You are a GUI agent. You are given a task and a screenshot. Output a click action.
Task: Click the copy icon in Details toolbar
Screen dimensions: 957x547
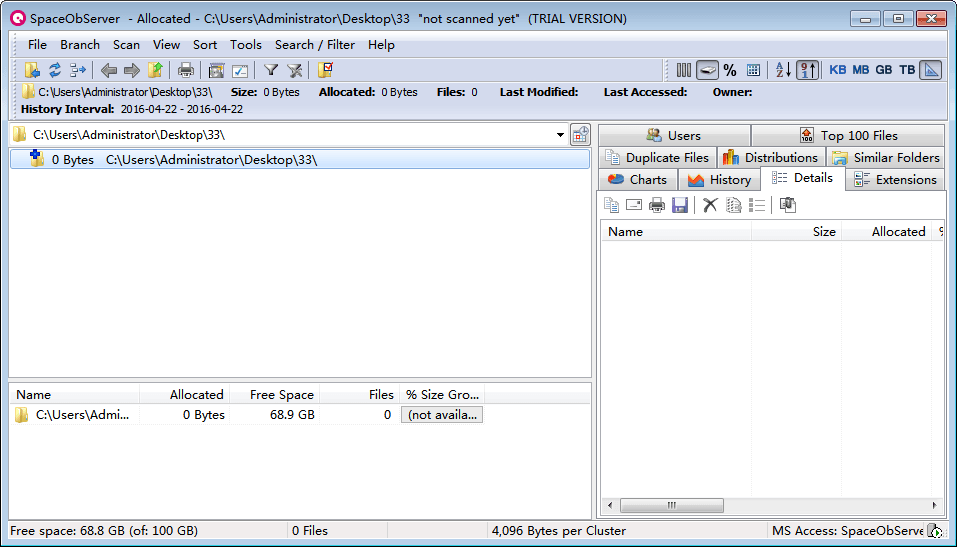(611, 205)
